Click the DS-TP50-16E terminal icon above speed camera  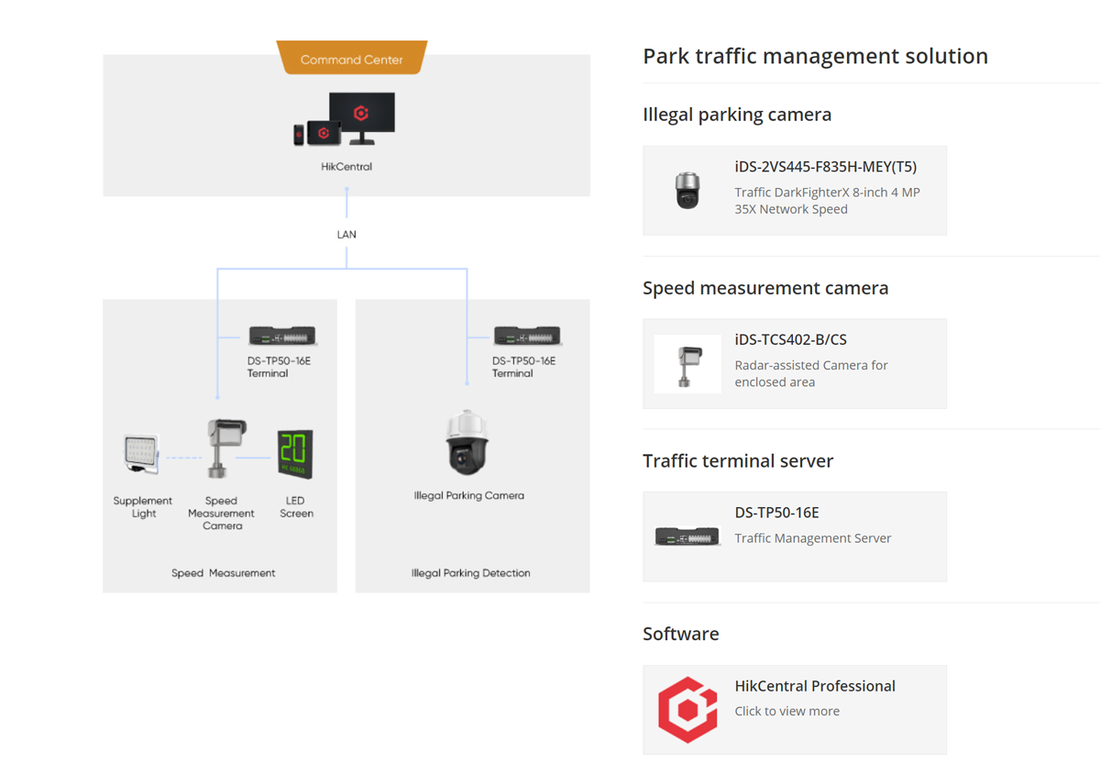click(x=282, y=336)
